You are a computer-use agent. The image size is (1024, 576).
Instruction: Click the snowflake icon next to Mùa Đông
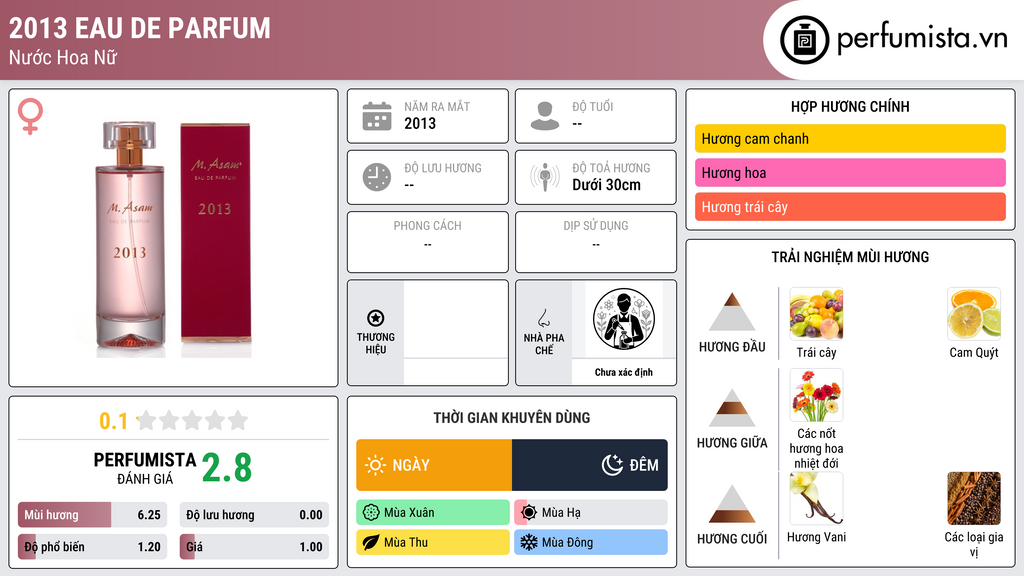tap(529, 542)
